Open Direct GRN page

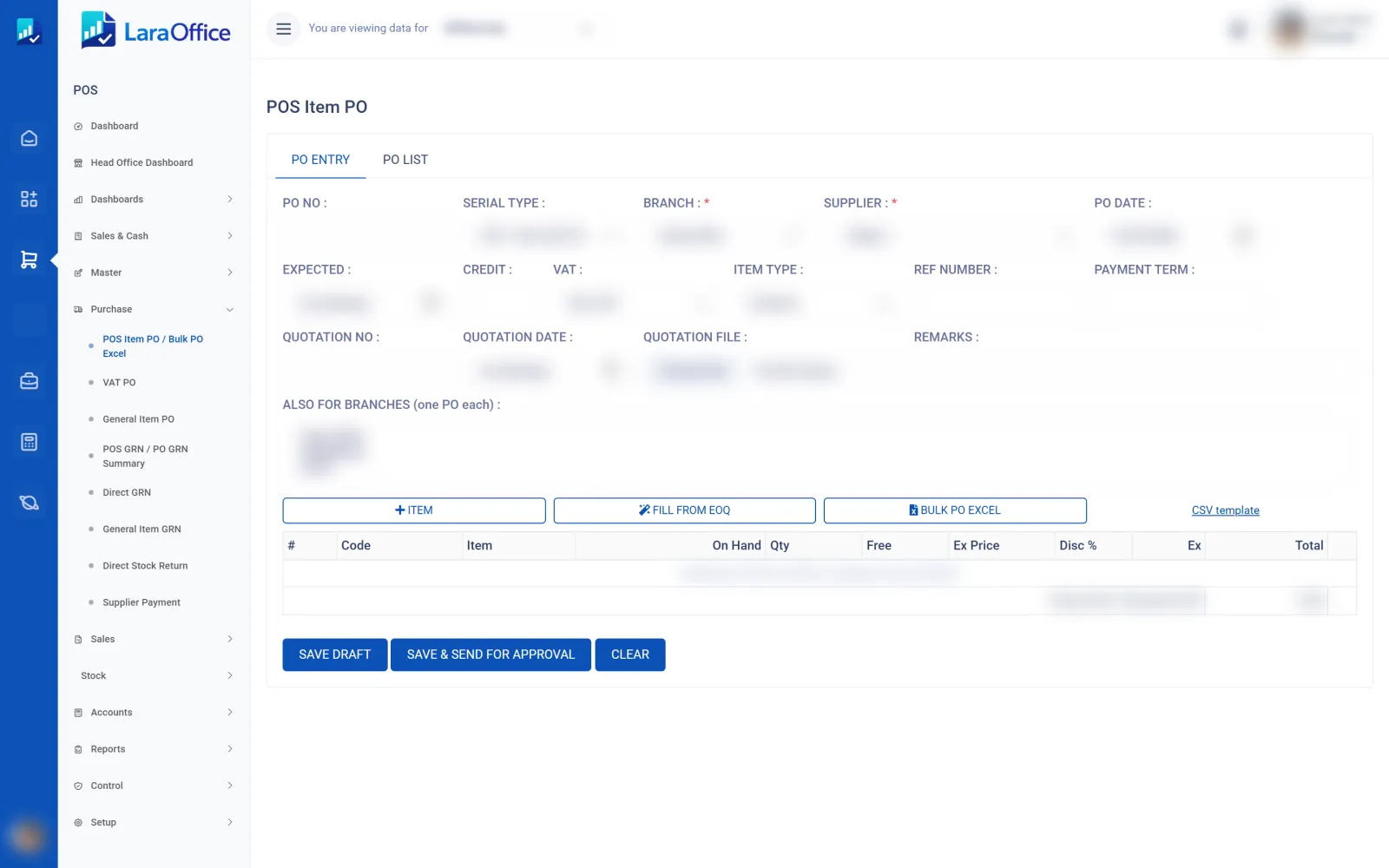(x=127, y=492)
